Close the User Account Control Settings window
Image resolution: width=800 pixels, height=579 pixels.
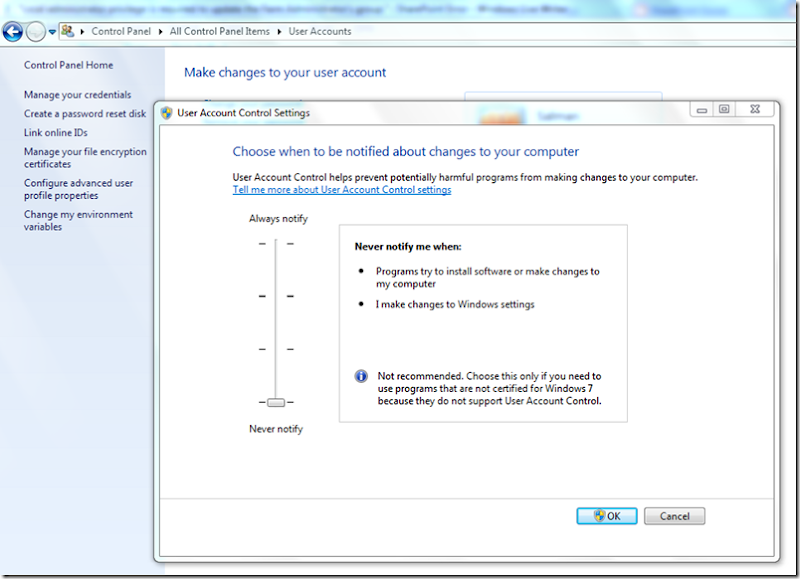(755, 109)
